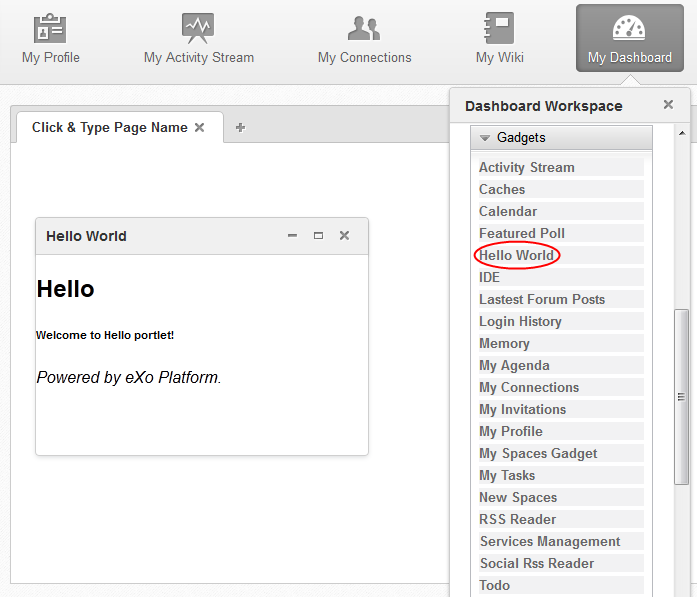This screenshot has width=697, height=597.
Task: Select the Click & Type Page Name tab
Action: [110, 128]
